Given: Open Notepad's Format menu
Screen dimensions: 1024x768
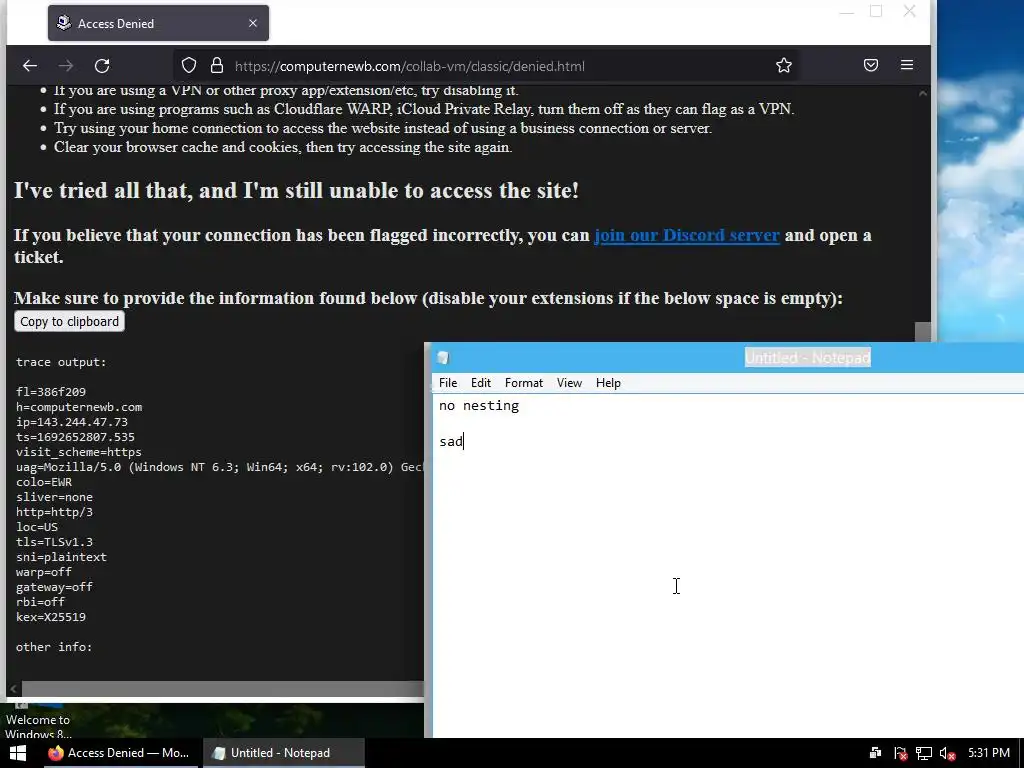Looking at the screenshot, I should (524, 383).
